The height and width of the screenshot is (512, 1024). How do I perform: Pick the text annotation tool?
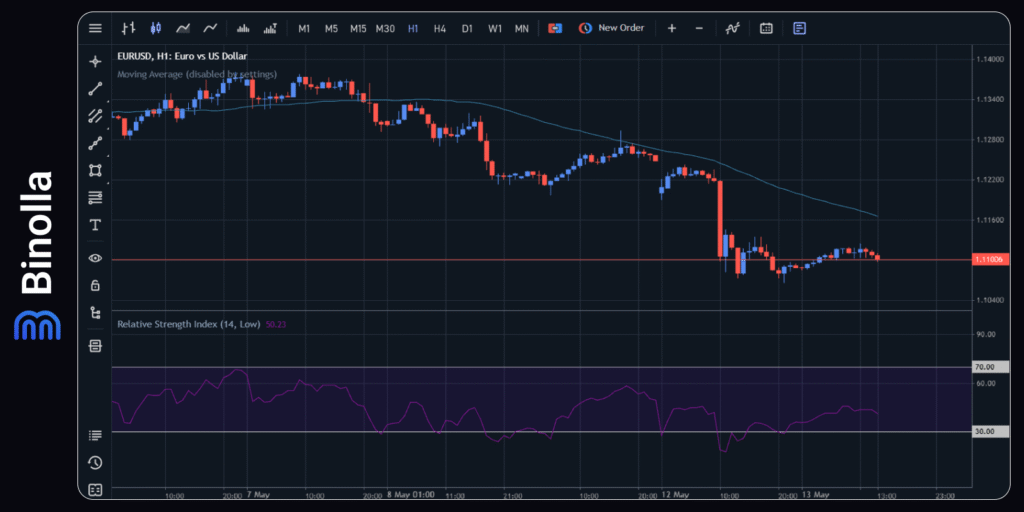point(95,224)
